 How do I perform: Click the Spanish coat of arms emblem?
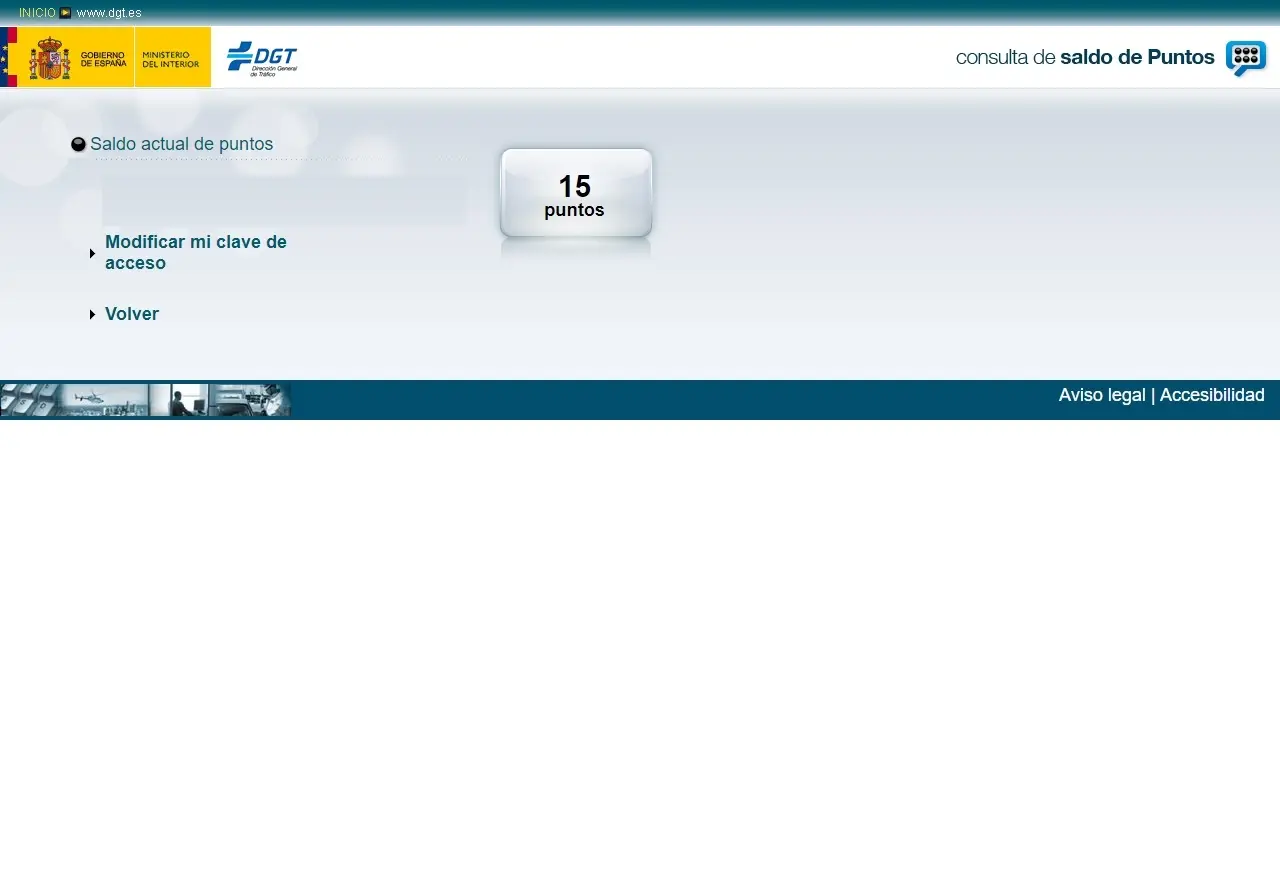49,58
